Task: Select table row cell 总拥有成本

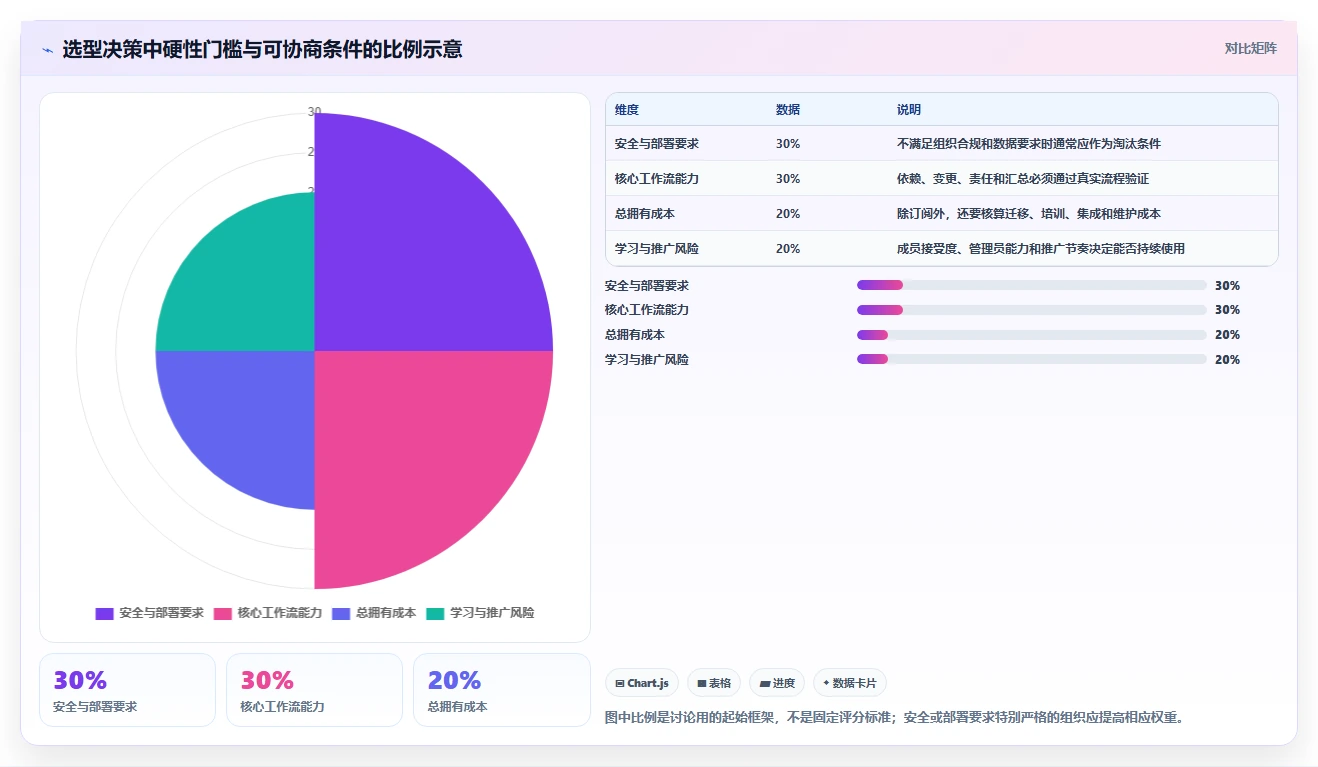Action: coord(645,214)
